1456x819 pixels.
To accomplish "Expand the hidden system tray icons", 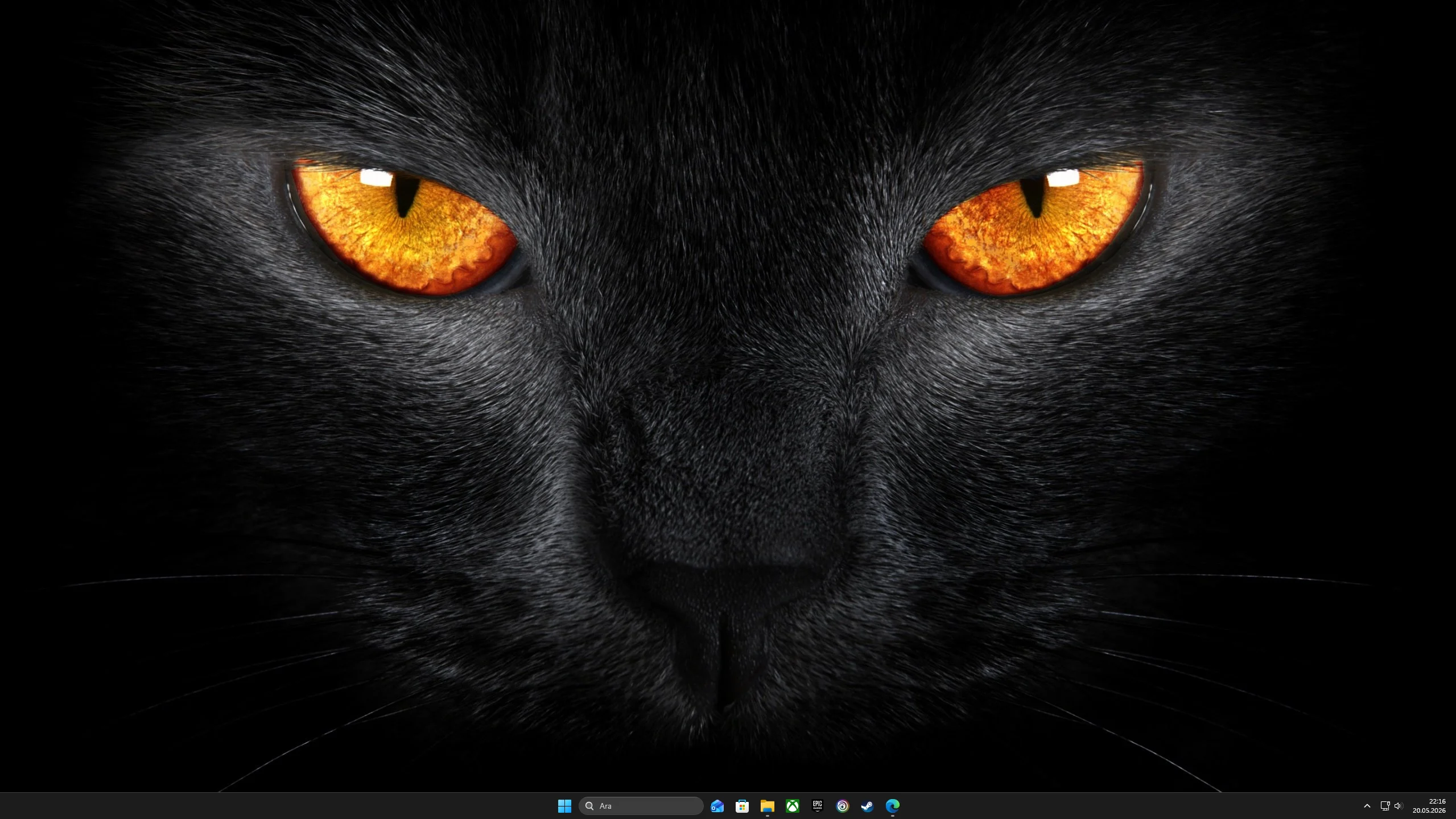I will (1367, 806).
